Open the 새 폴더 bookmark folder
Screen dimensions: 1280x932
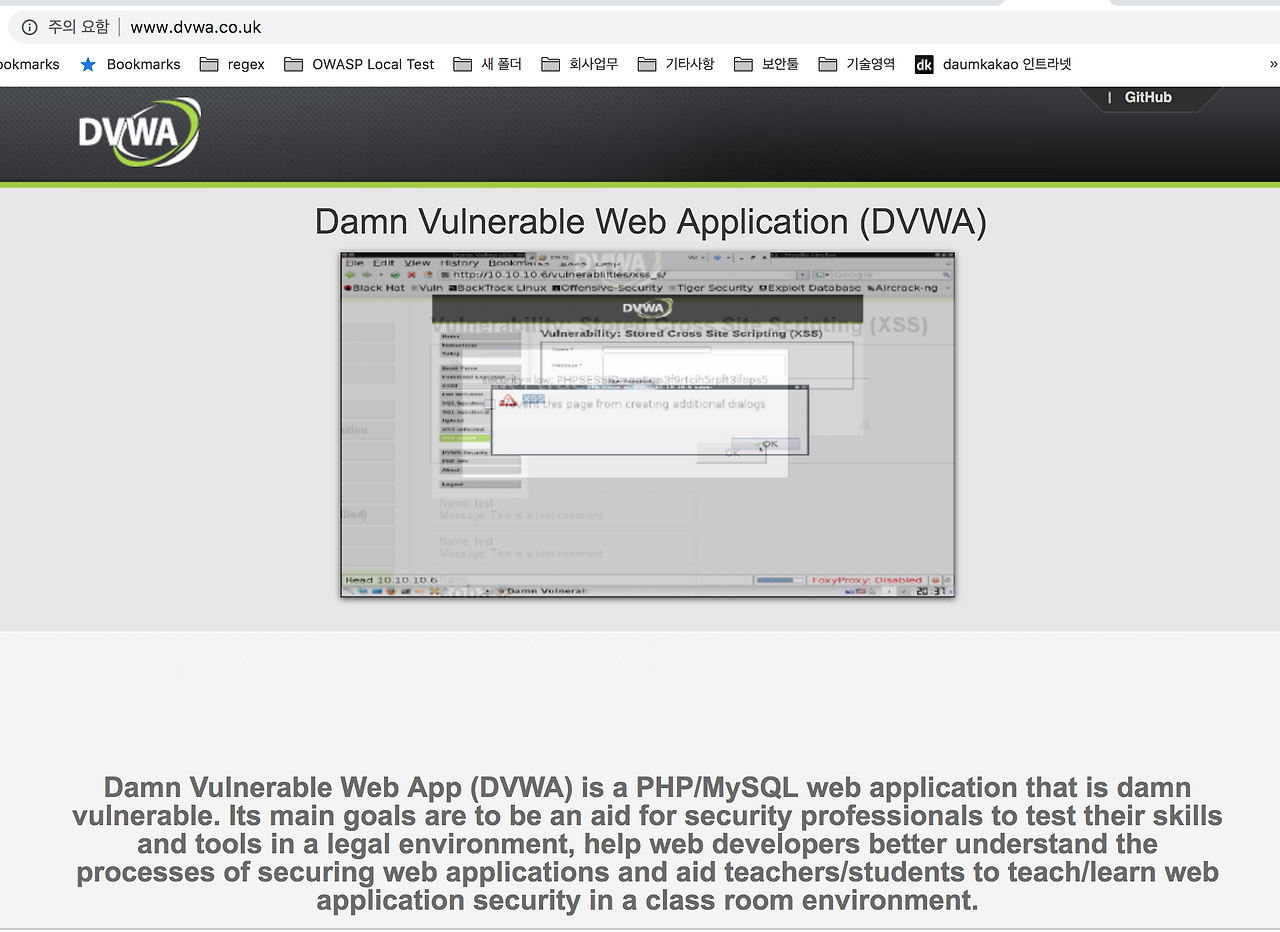click(x=488, y=64)
